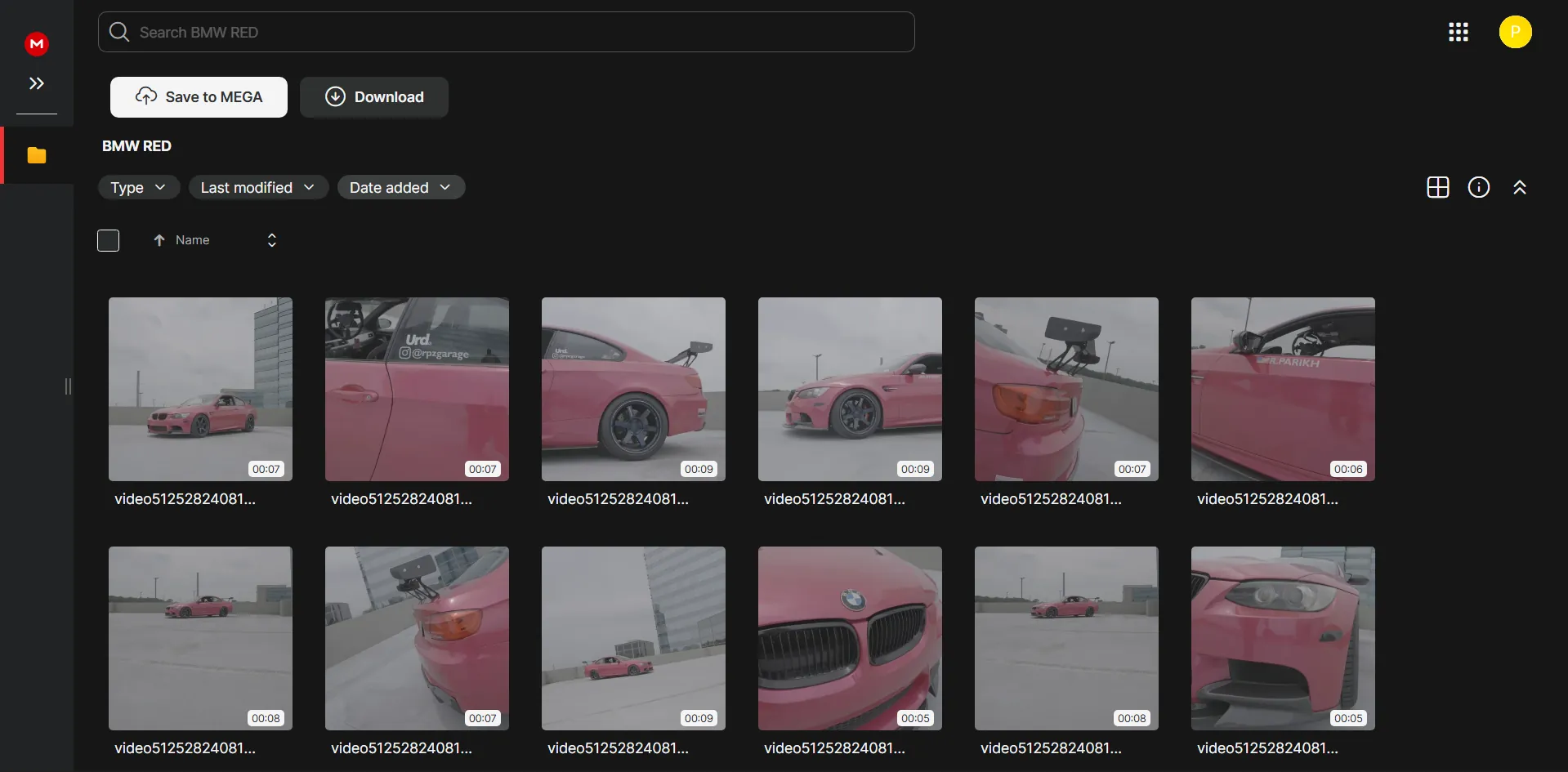This screenshot has height=772, width=1568.
Task: Sort files by clicking the Name header
Action: [x=193, y=239]
